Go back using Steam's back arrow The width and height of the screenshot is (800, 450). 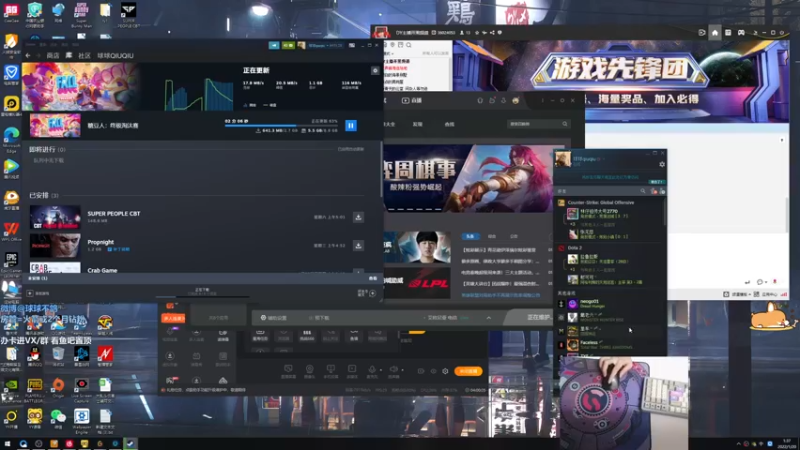[x=28, y=56]
